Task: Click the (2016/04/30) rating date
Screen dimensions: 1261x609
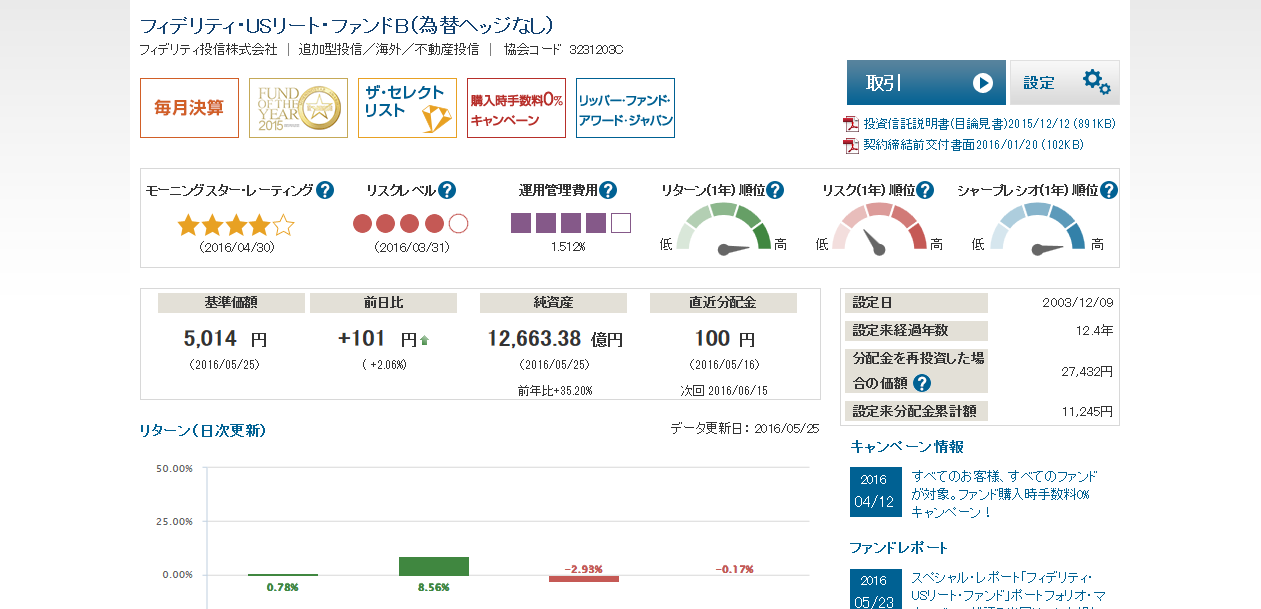Action: click(x=237, y=246)
